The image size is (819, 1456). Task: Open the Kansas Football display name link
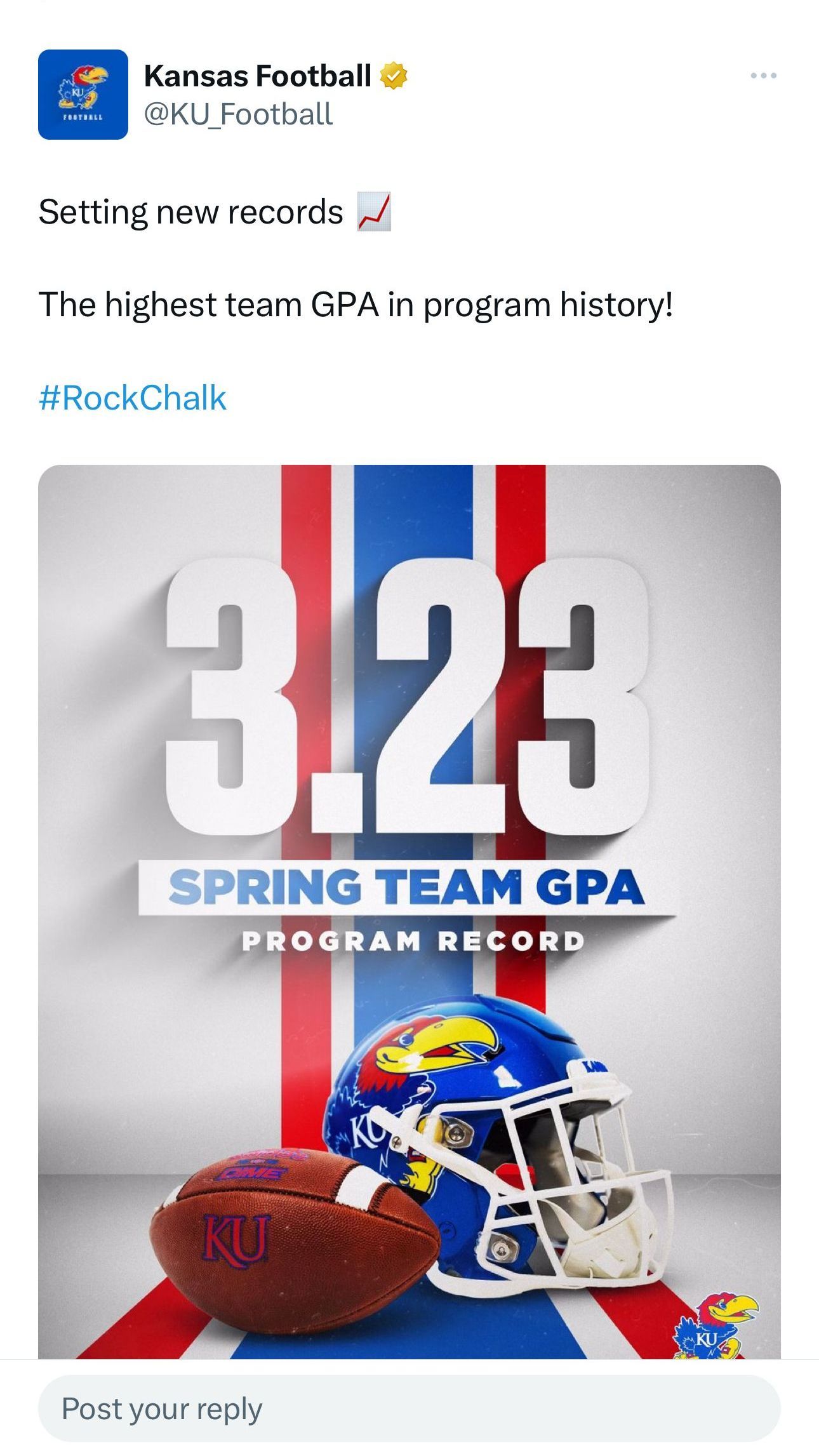[x=257, y=76]
